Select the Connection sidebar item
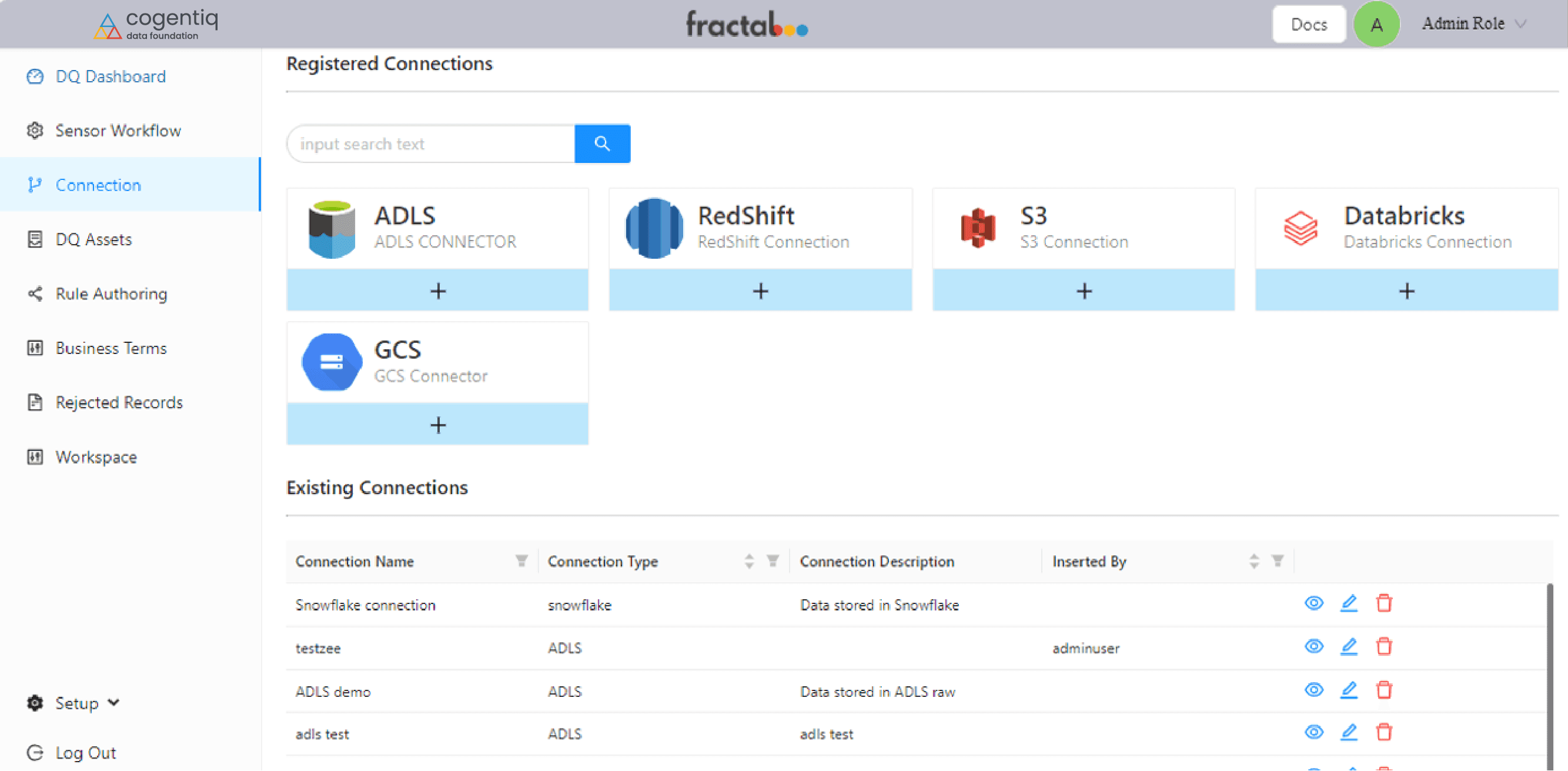The width and height of the screenshot is (1568, 771). pos(131,185)
